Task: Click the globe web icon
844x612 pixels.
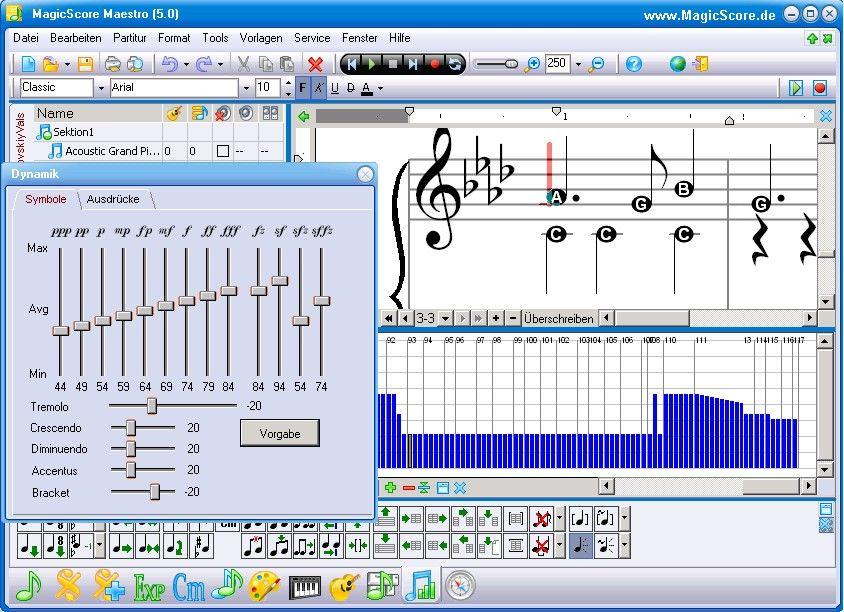Action: pyautogui.click(x=678, y=64)
